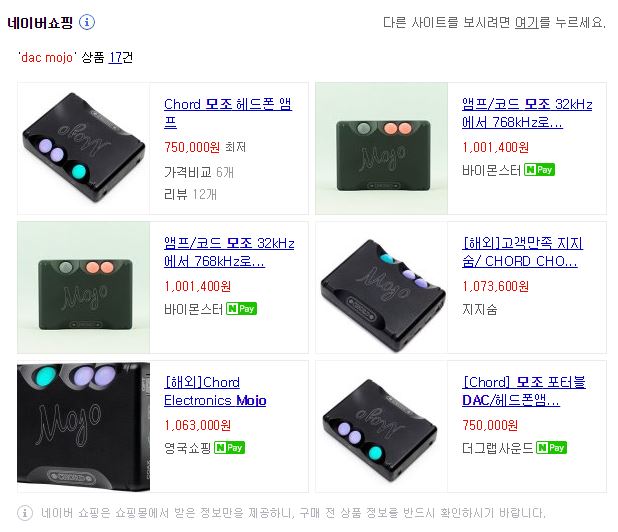Open '[해외]고객만족 지지숨/ CHORD CHO...' link
This screenshot has width=618, height=532.
[x=522, y=252]
